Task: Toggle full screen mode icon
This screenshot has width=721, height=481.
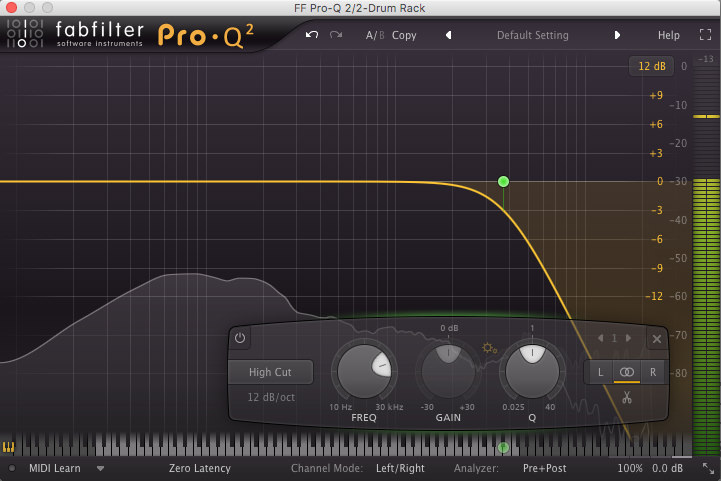Action: point(705,35)
